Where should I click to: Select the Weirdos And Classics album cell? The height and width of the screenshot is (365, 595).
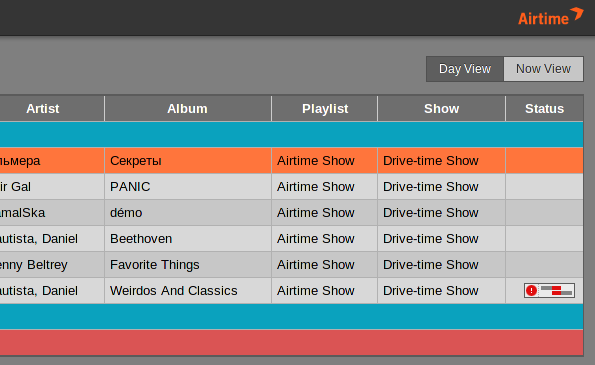pyautogui.click(x=188, y=291)
